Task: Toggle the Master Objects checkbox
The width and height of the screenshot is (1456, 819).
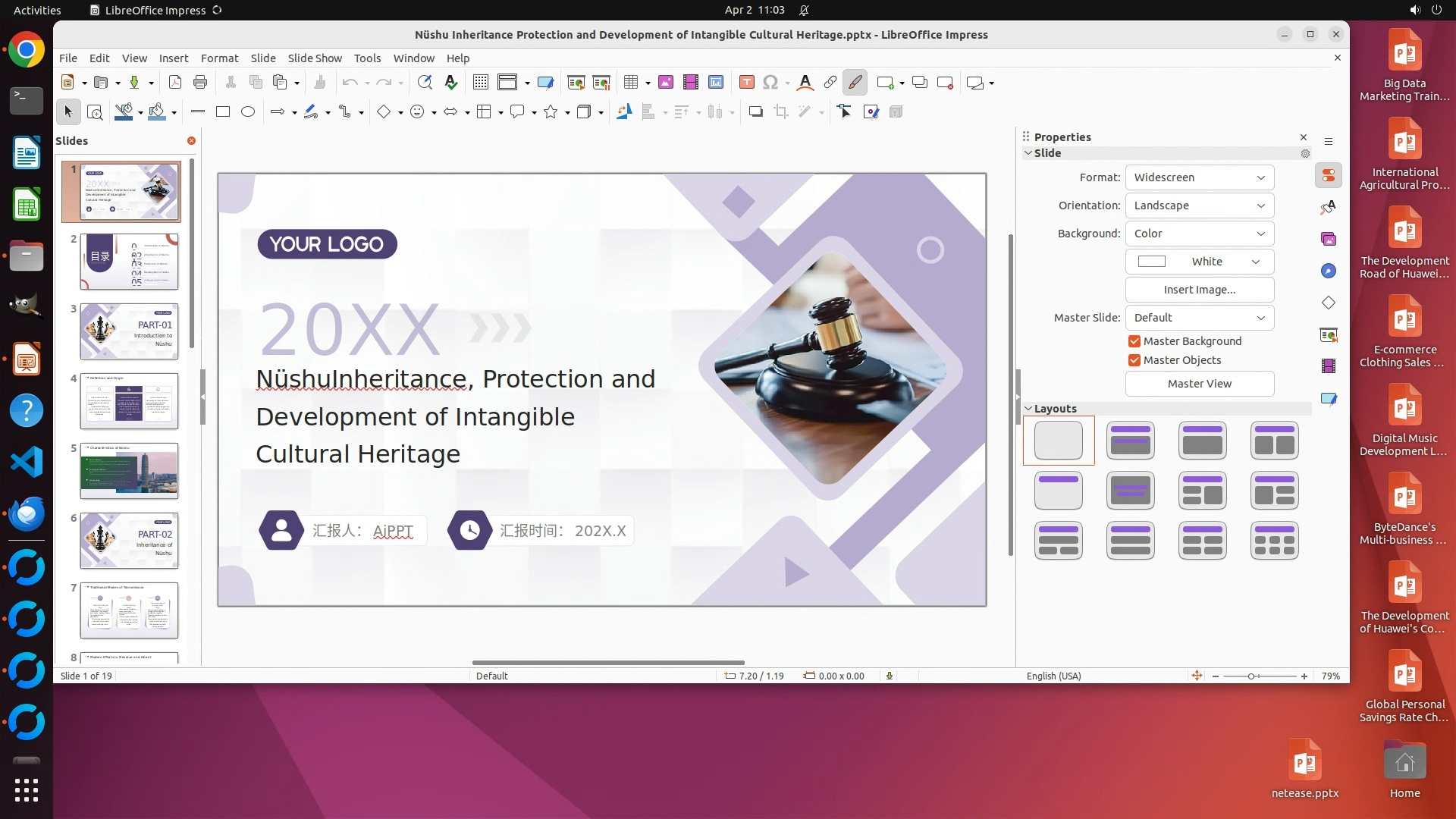Action: (1134, 360)
